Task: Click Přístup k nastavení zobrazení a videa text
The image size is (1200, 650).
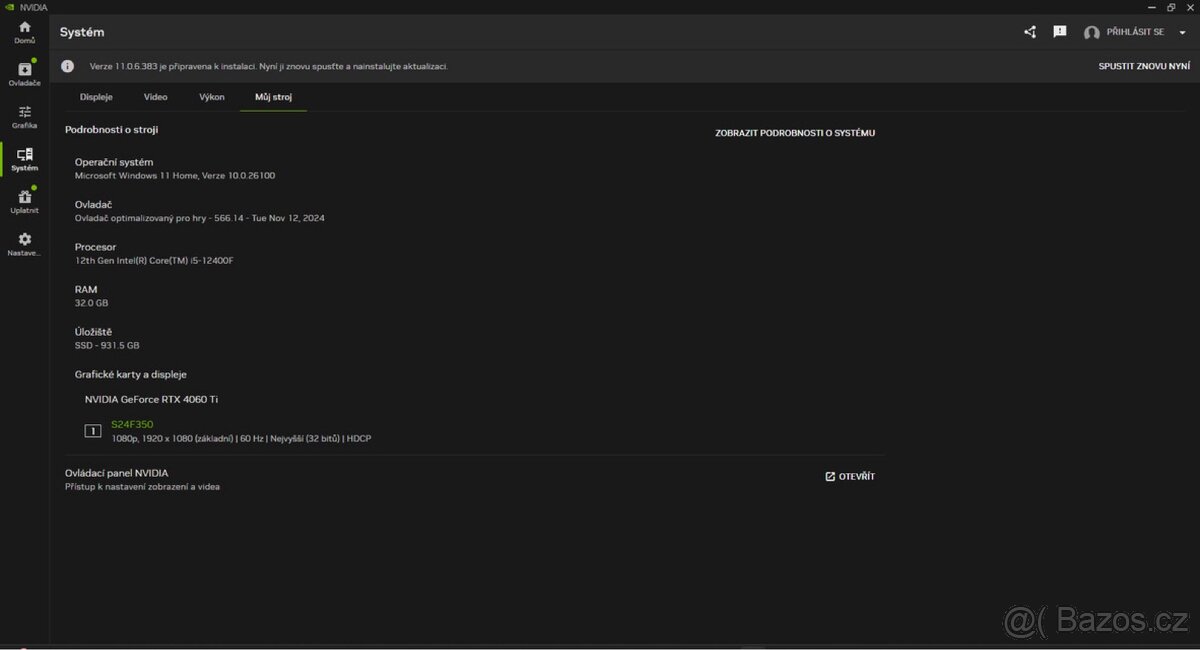Action: [142, 487]
